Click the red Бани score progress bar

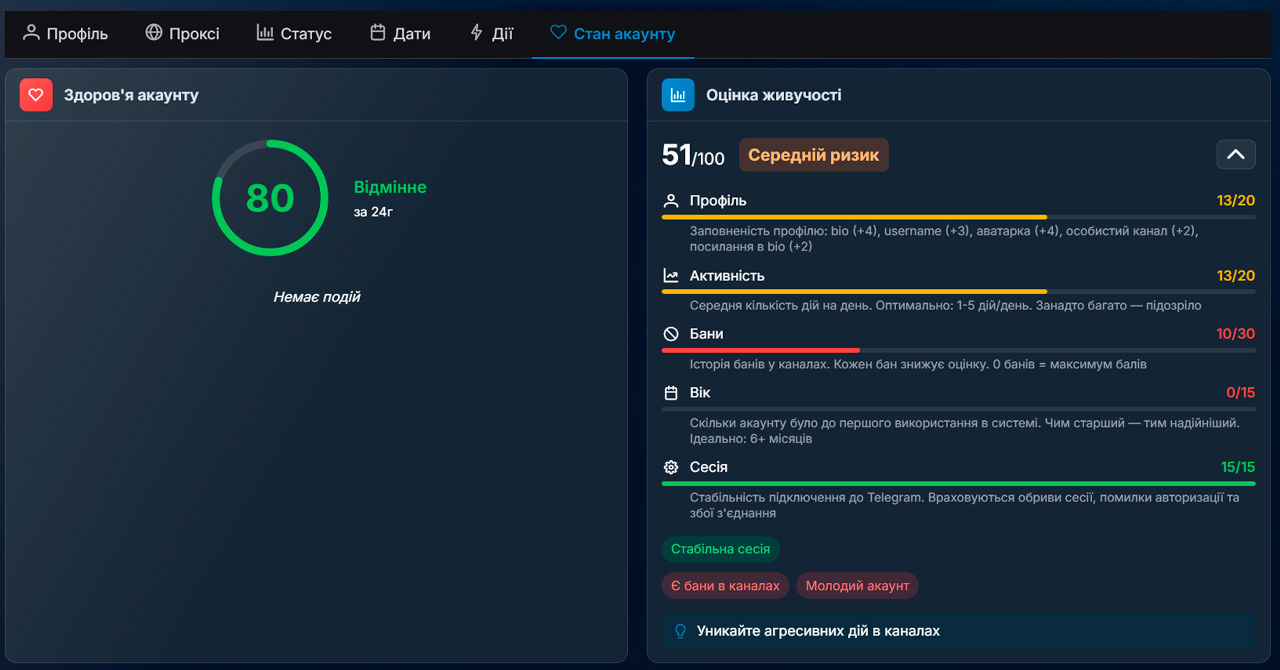[x=958, y=350]
